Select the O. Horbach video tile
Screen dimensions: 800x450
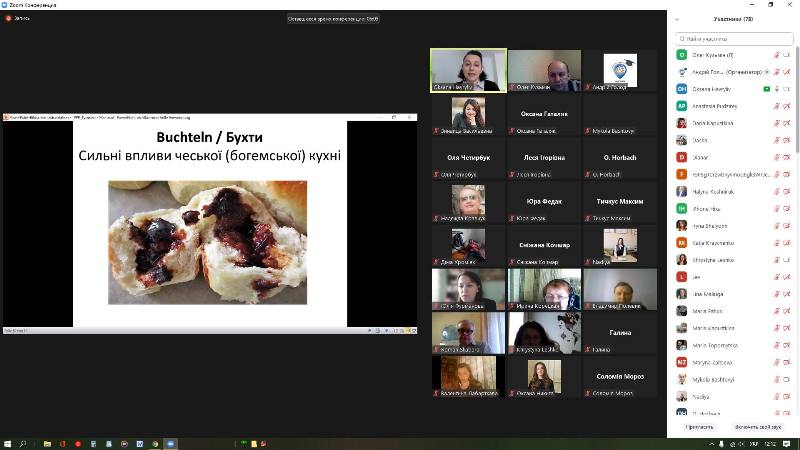coord(620,158)
